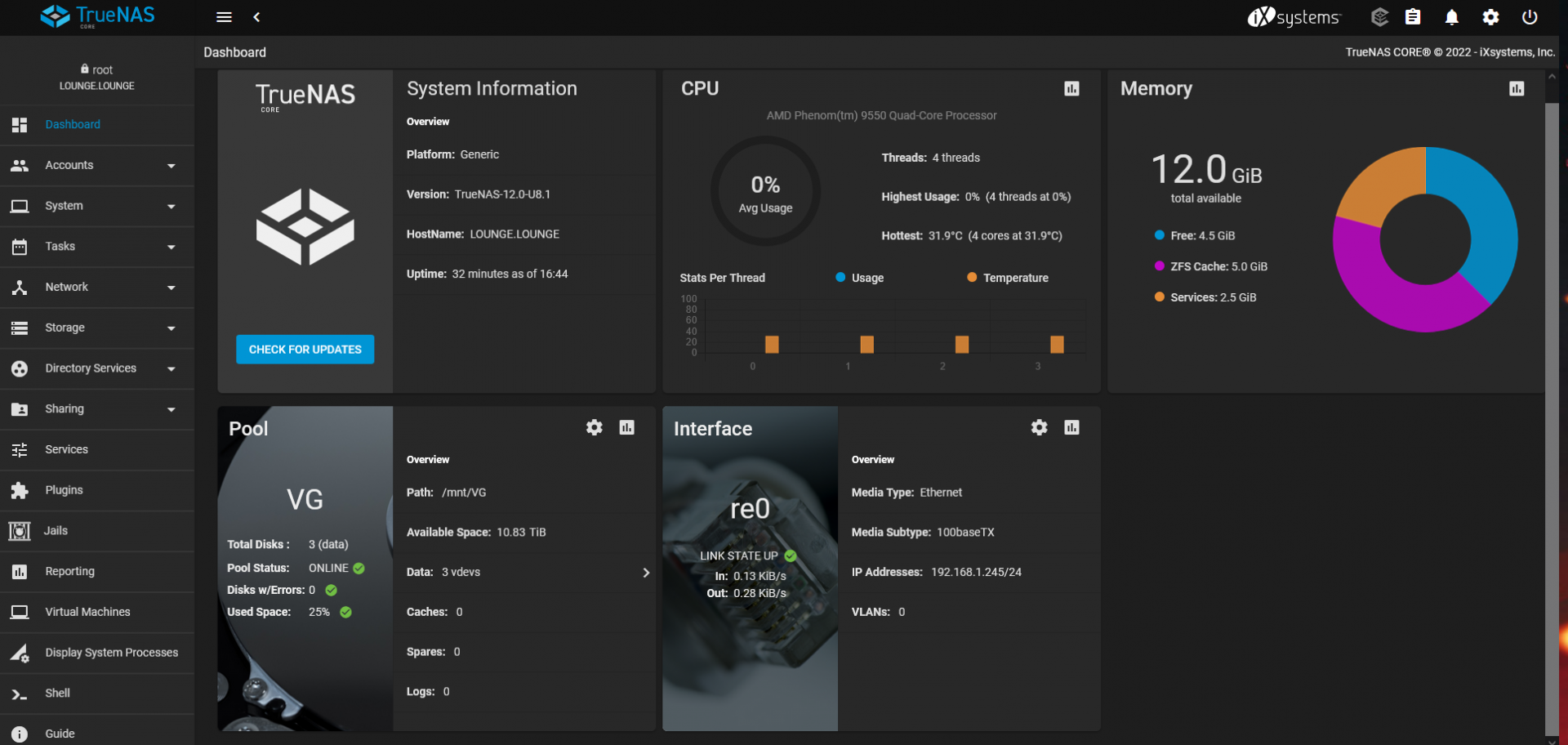Screen dimensions: 1568x745
Task: Click the Tasks calendar icon
Action: [20, 247]
